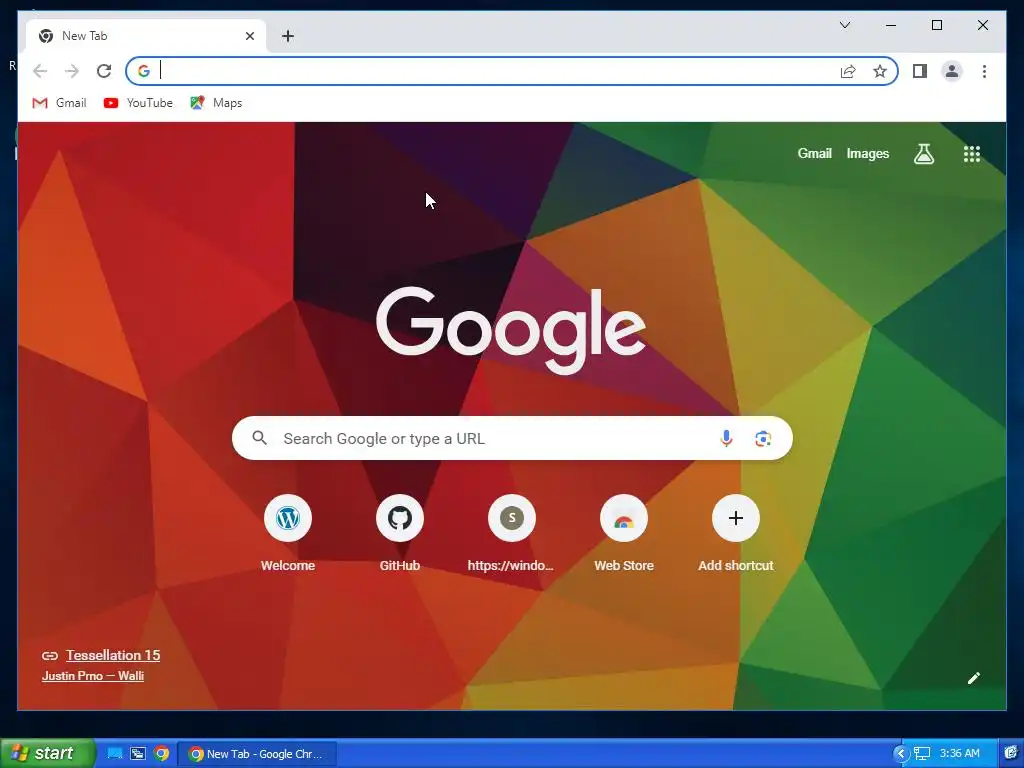The height and width of the screenshot is (768, 1024).
Task: Click the browser Back arrow
Action: click(x=40, y=71)
